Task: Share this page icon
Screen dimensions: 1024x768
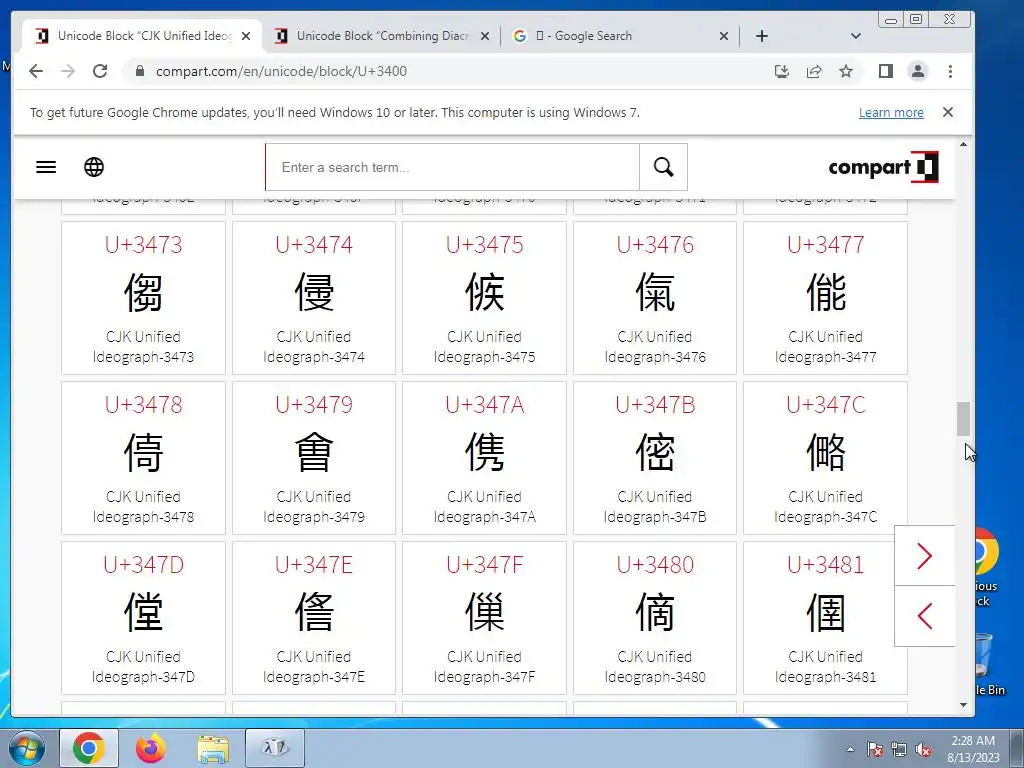Action: tap(814, 71)
